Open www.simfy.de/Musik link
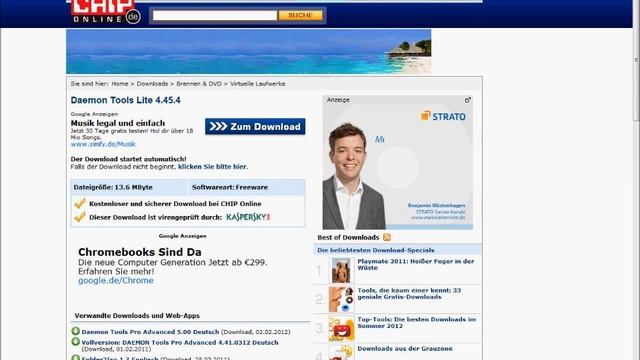Viewport: 640px width, 360px height. click(103, 144)
